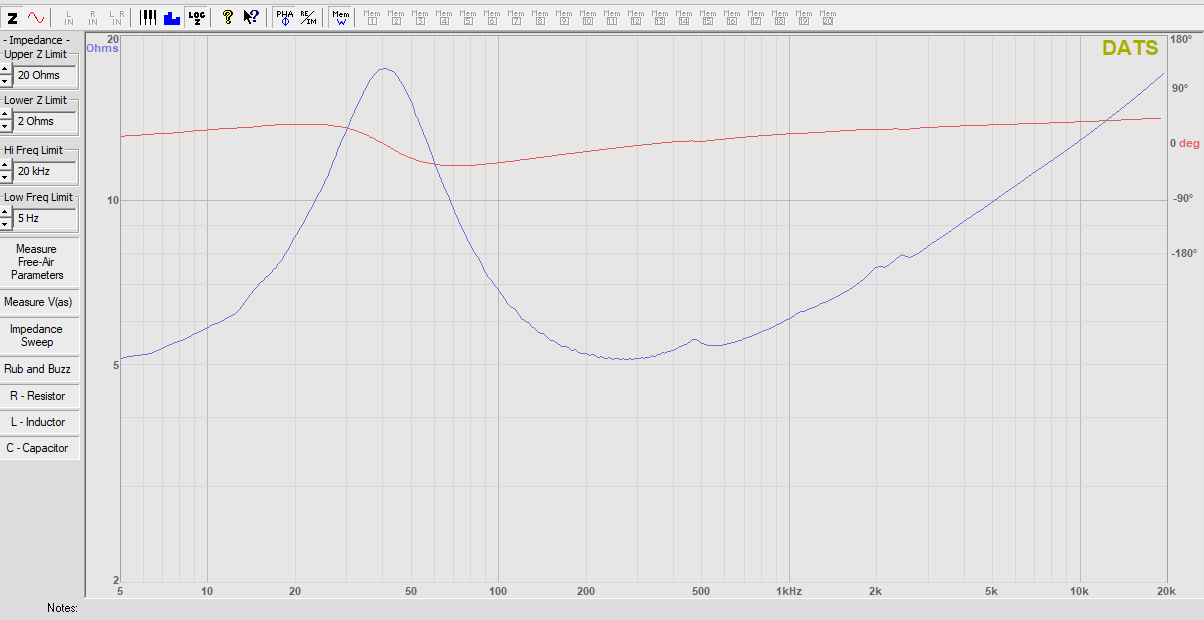Click the Mem W memory write icon
Screen dimensions: 1204x620
(341, 17)
